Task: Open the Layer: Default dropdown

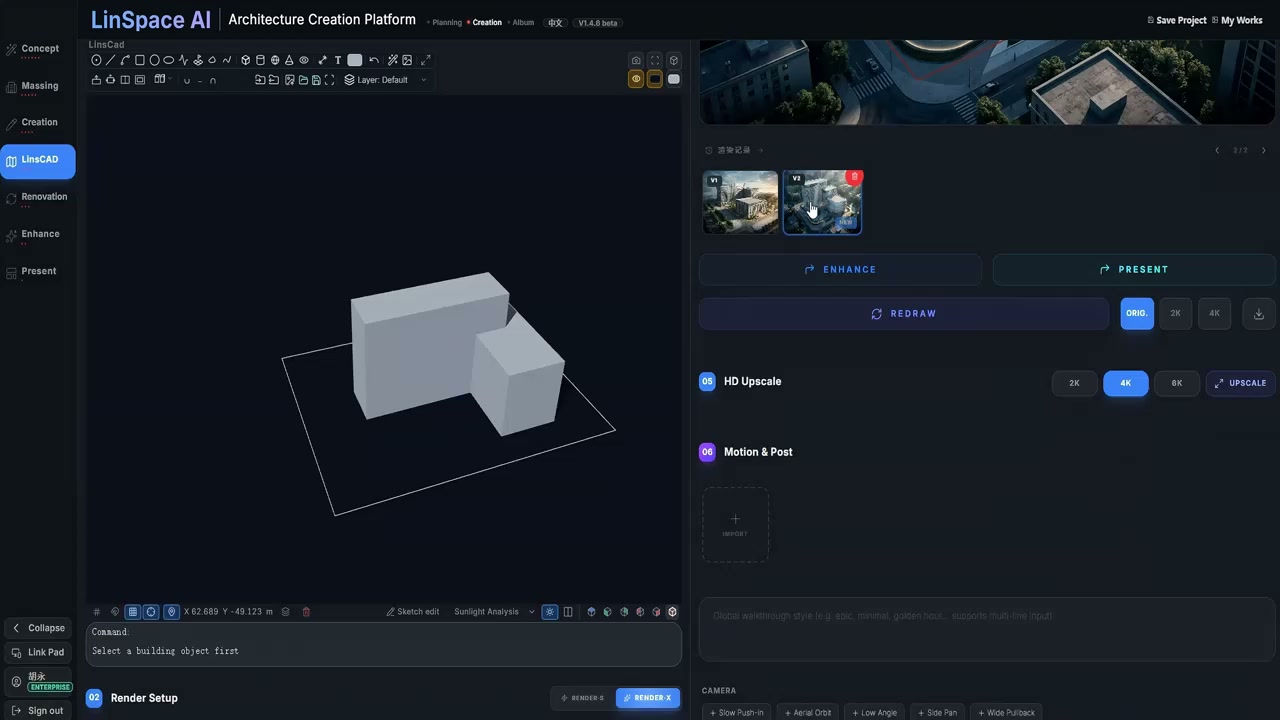Action: click(386, 80)
